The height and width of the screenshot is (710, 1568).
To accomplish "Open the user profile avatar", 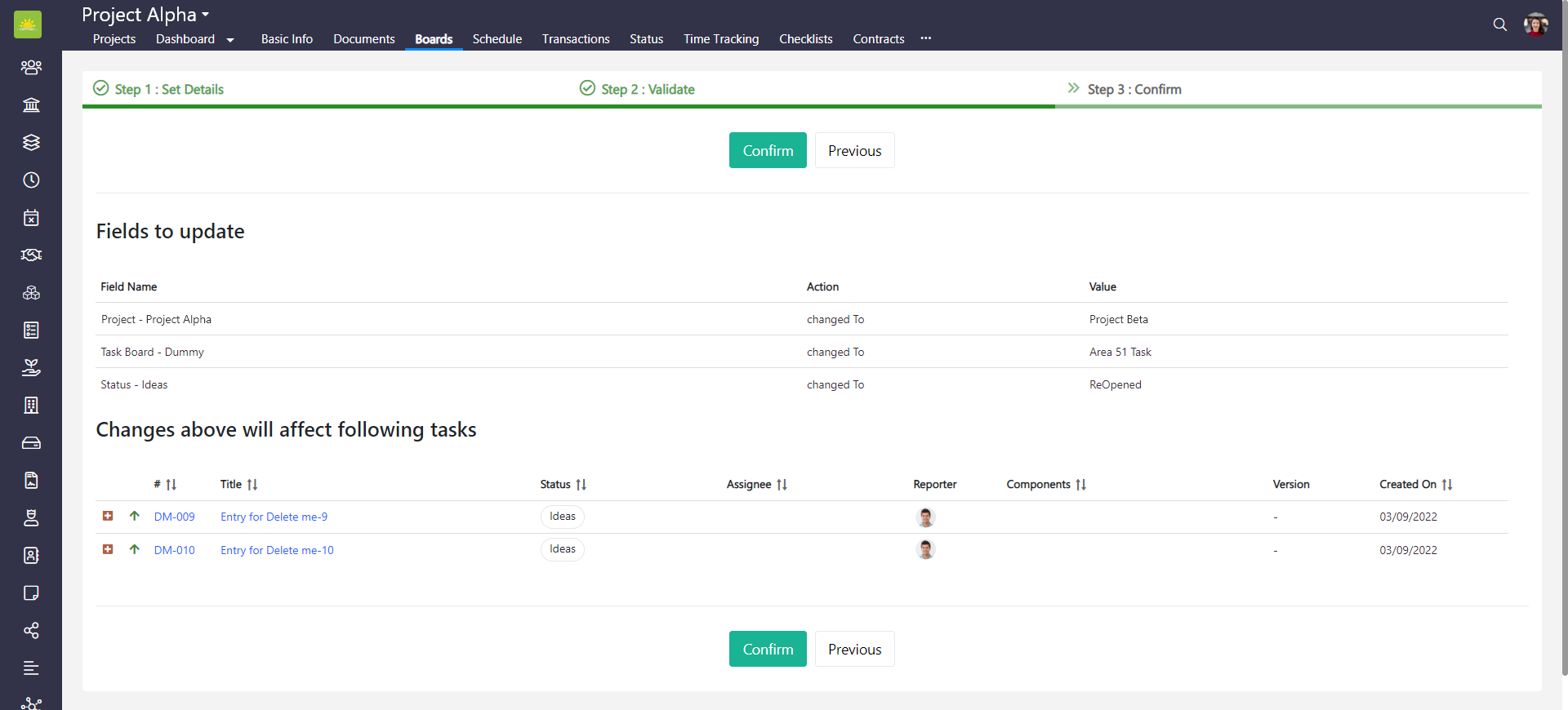I will 1535,24.
